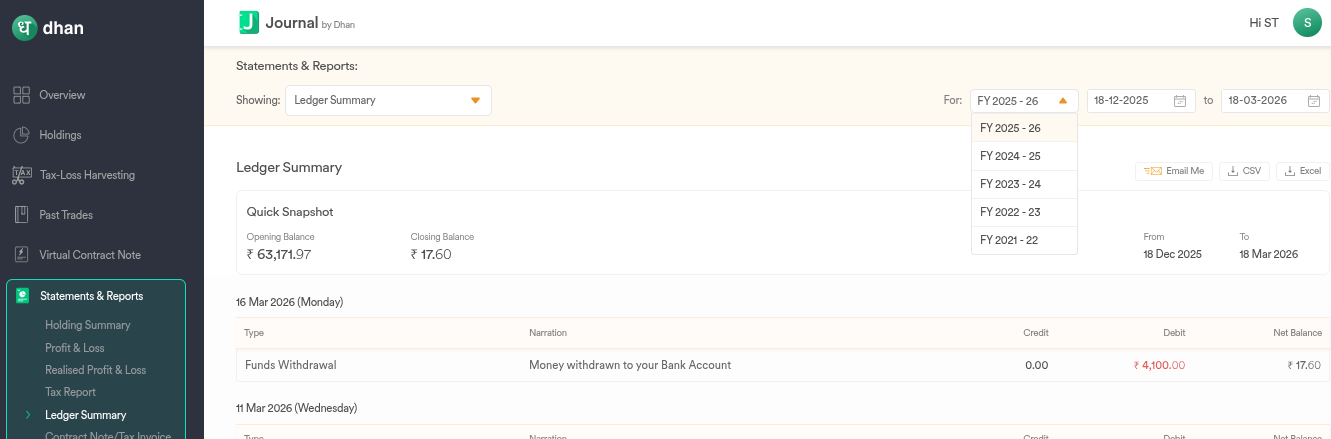Export ledger to Excel

tap(1302, 171)
